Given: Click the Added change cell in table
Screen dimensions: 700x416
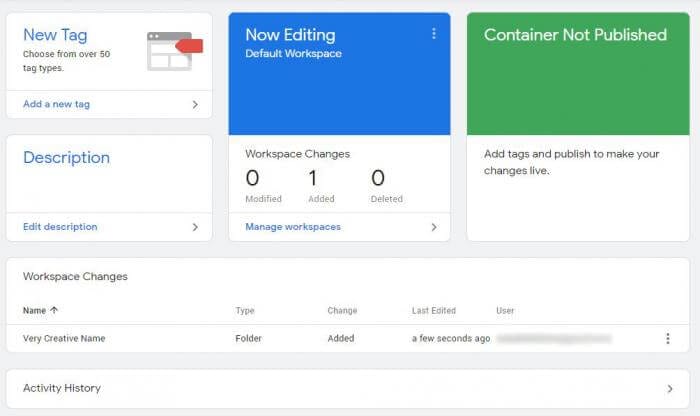Looking at the screenshot, I should pos(341,338).
